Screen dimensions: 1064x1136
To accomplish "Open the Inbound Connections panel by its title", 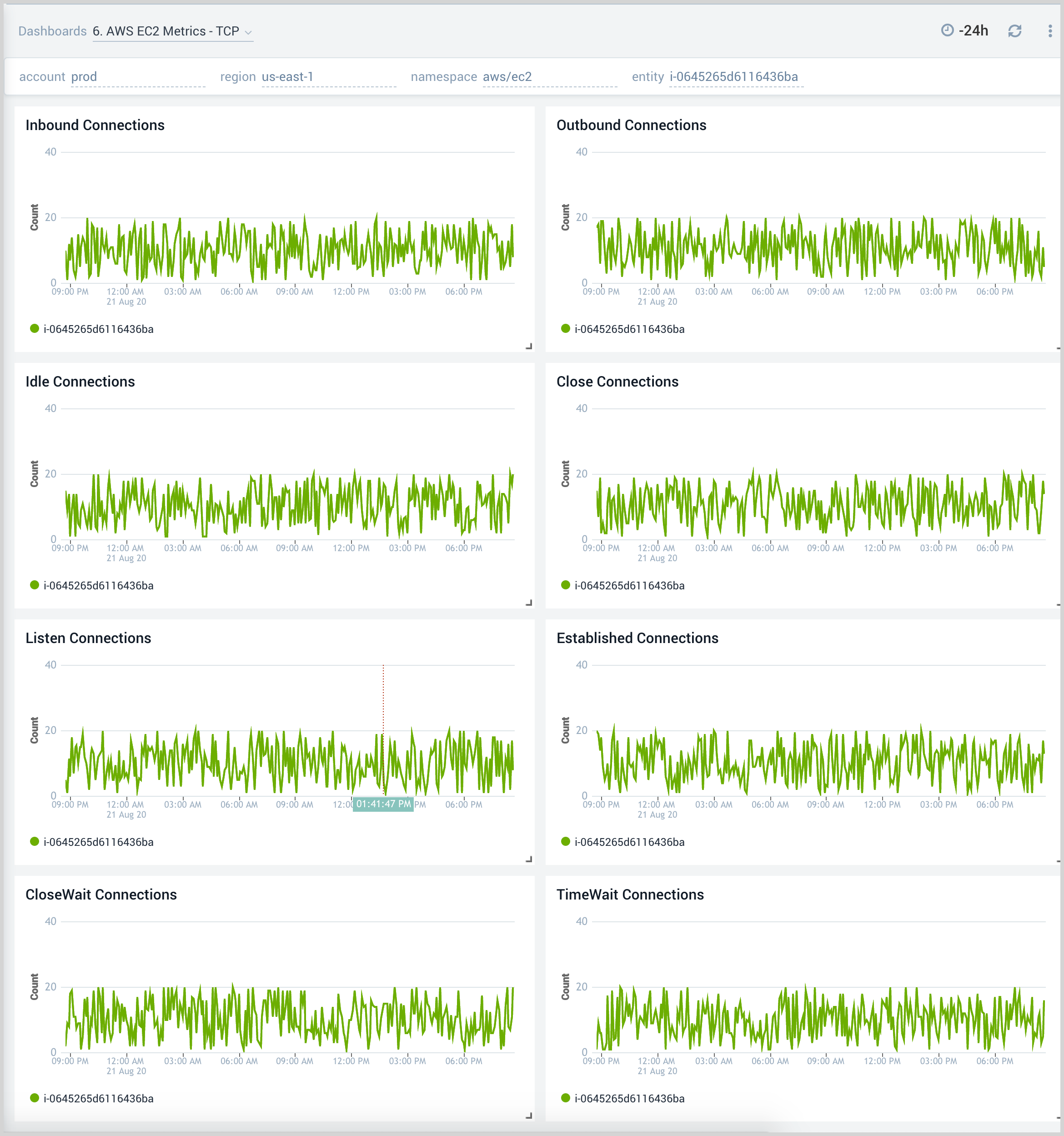I will [x=95, y=125].
